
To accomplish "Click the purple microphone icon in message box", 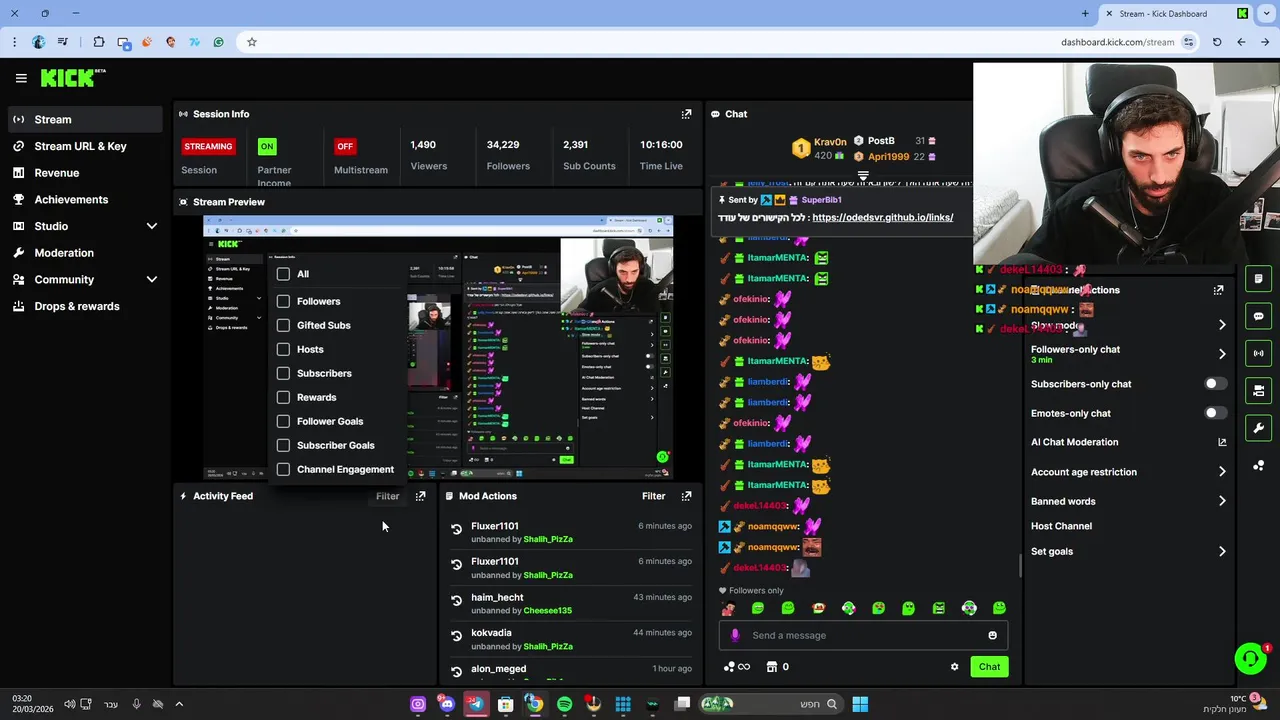I will pyautogui.click(x=735, y=635).
